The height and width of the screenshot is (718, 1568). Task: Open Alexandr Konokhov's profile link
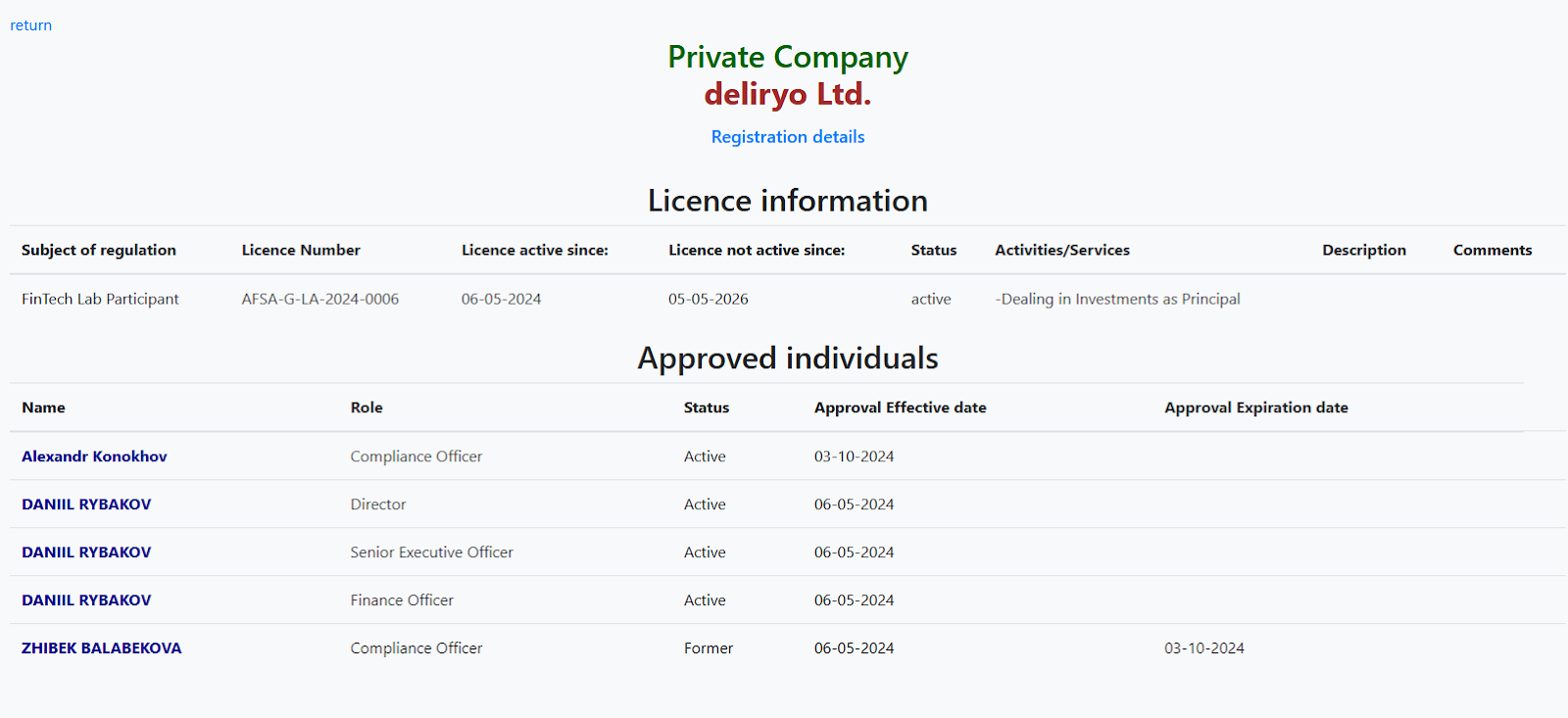pos(94,456)
